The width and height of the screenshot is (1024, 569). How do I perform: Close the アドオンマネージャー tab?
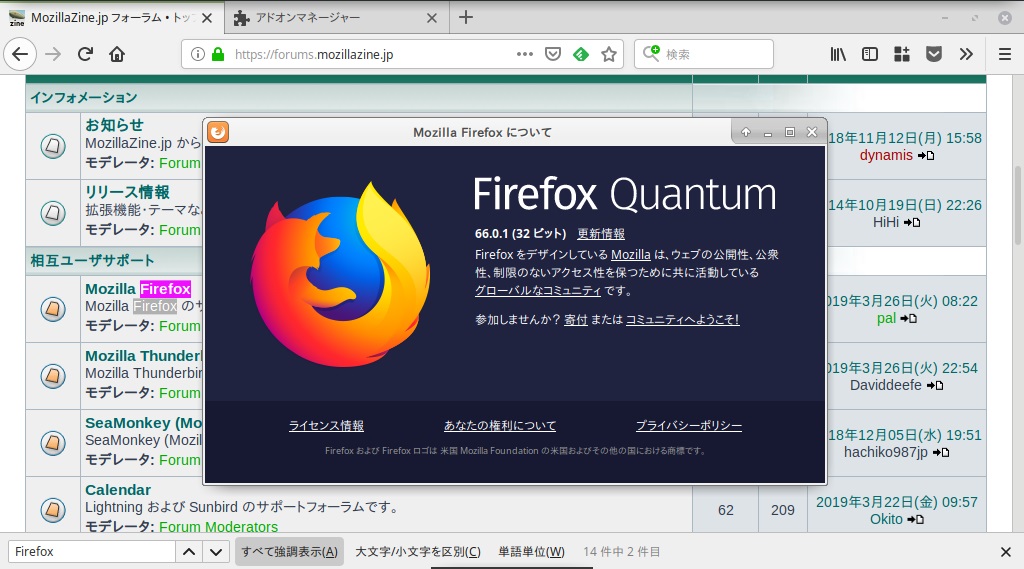432,18
